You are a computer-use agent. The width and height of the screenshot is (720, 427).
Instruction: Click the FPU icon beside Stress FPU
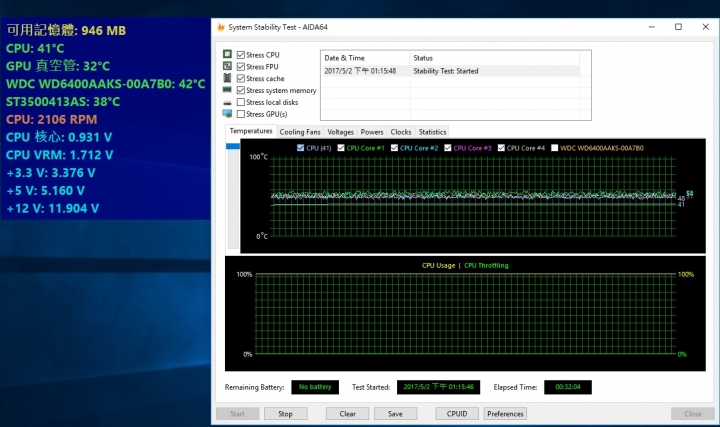[x=227, y=66]
